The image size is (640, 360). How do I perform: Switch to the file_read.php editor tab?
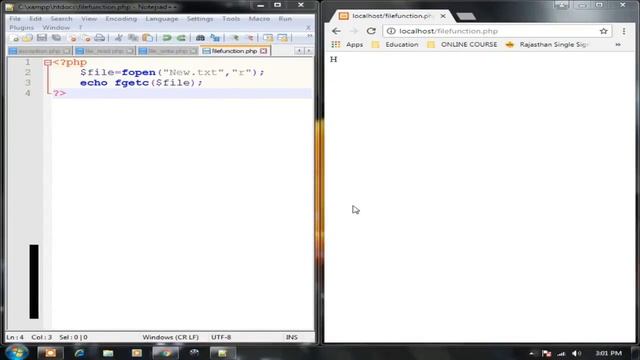pyautogui.click(x=105, y=51)
